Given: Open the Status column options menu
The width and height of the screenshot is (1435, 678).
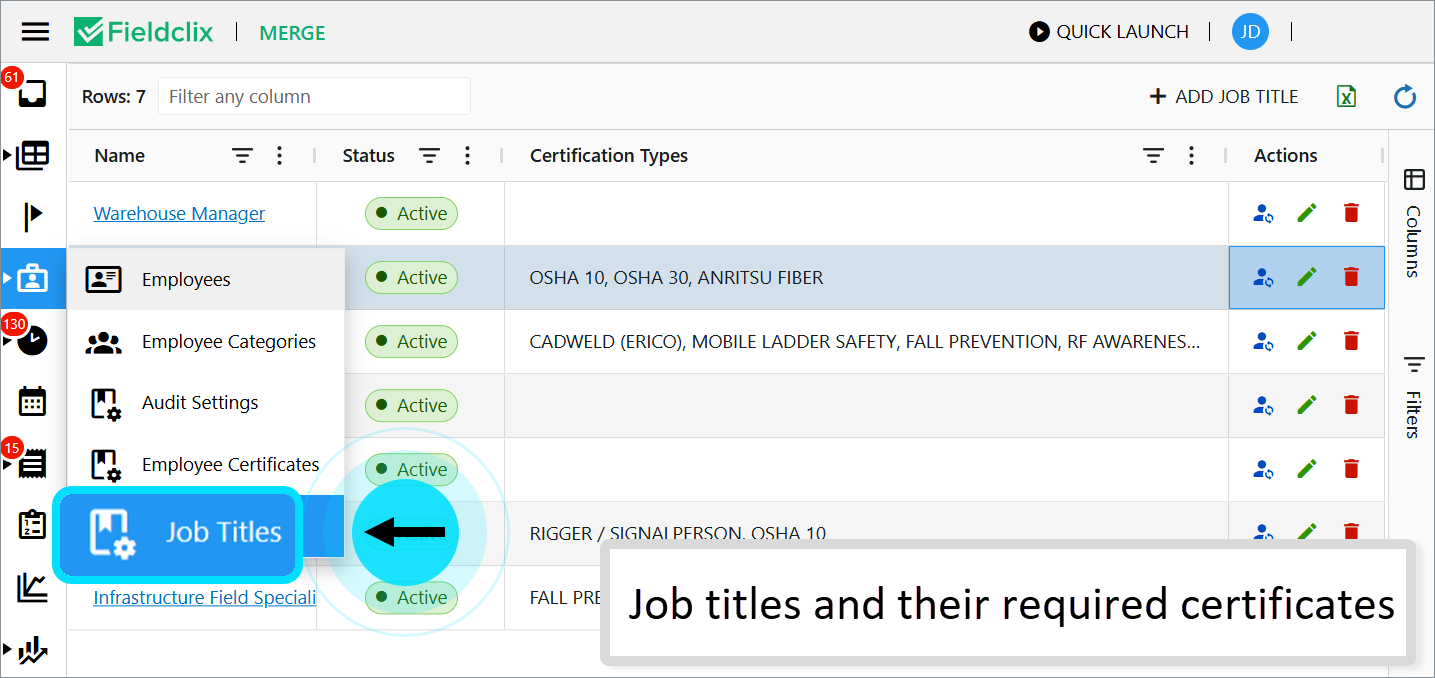Looking at the screenshot, I should (x=468, y=156).
